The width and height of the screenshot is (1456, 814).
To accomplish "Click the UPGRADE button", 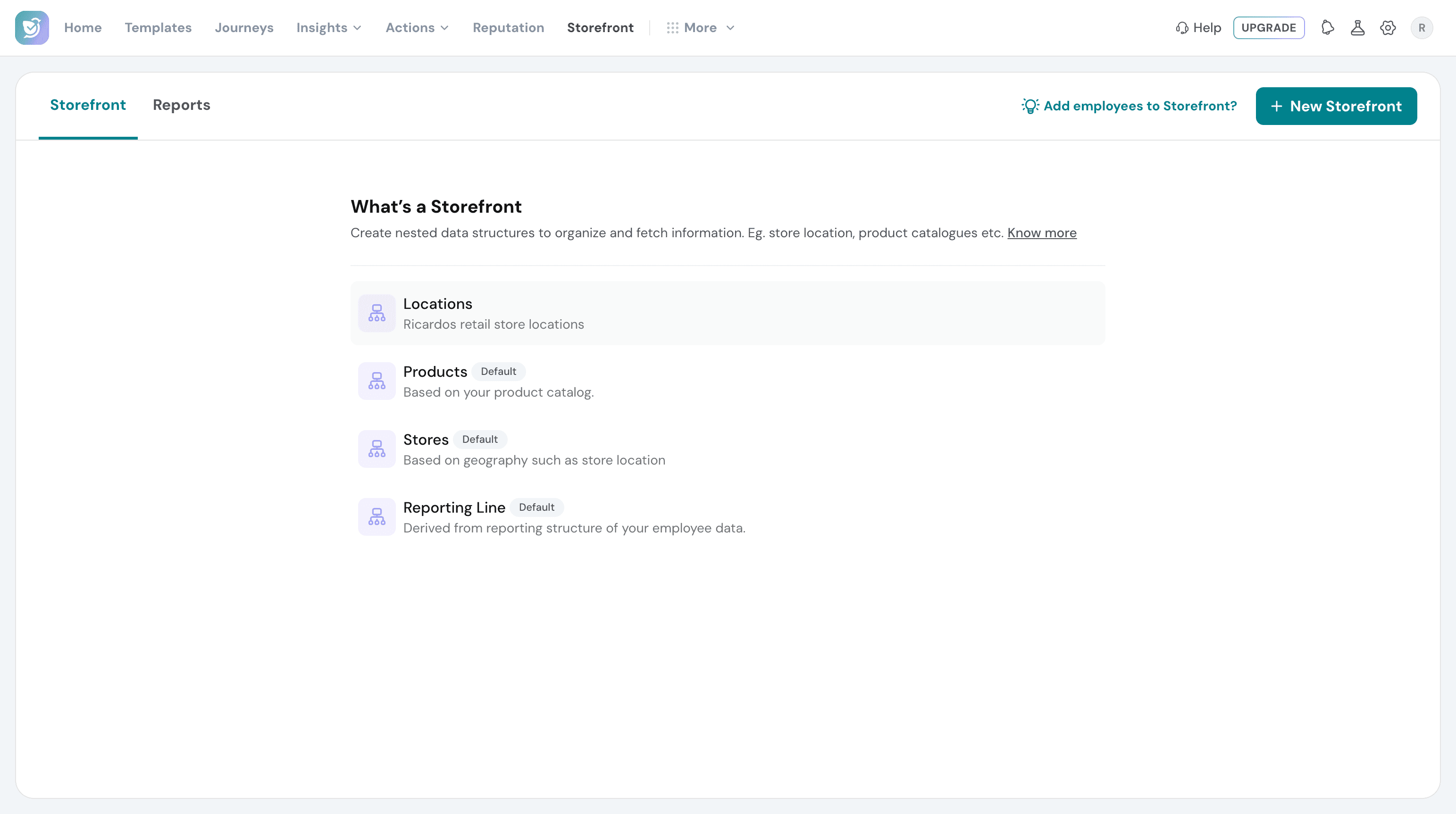I will click(x=1268, y=28).
